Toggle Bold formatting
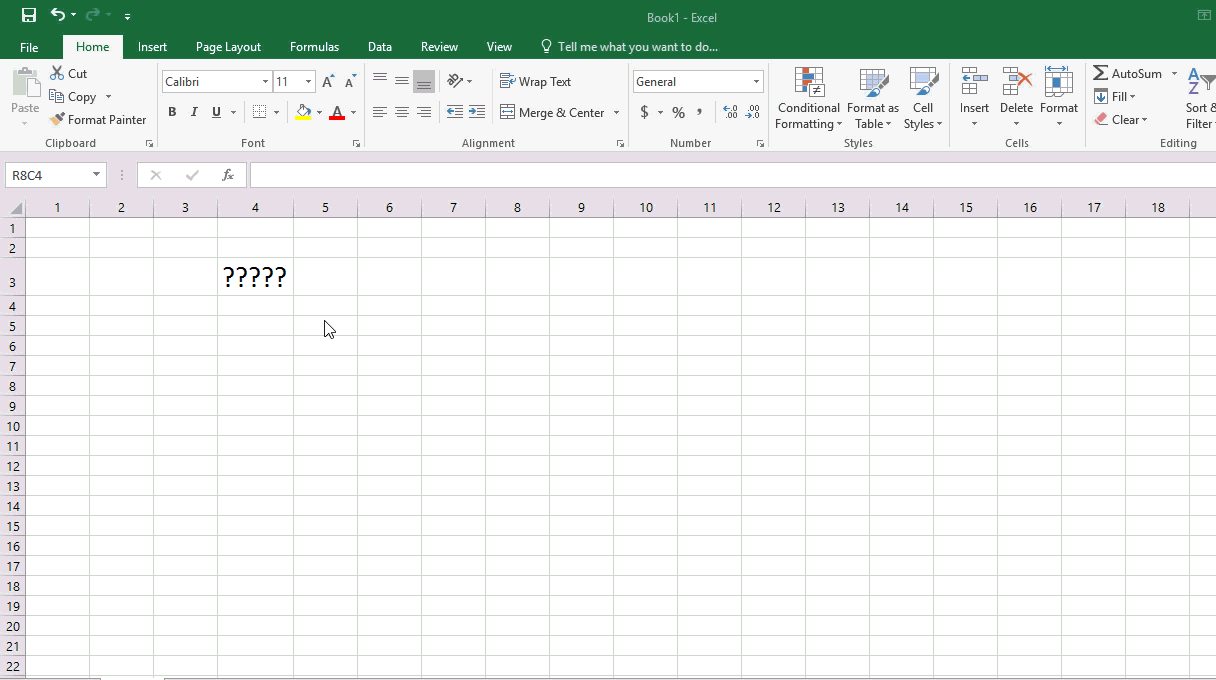This screenshot has width=1216, height=680. coord(172,112)
